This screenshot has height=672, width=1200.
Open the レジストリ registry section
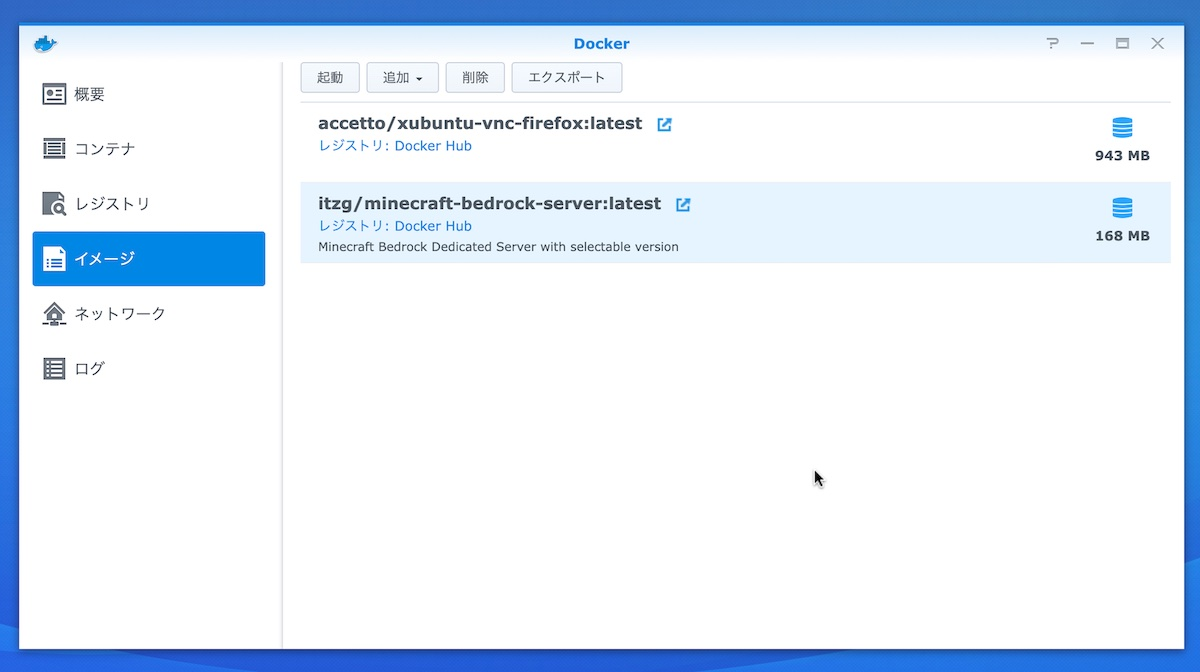tap(149, 204)
